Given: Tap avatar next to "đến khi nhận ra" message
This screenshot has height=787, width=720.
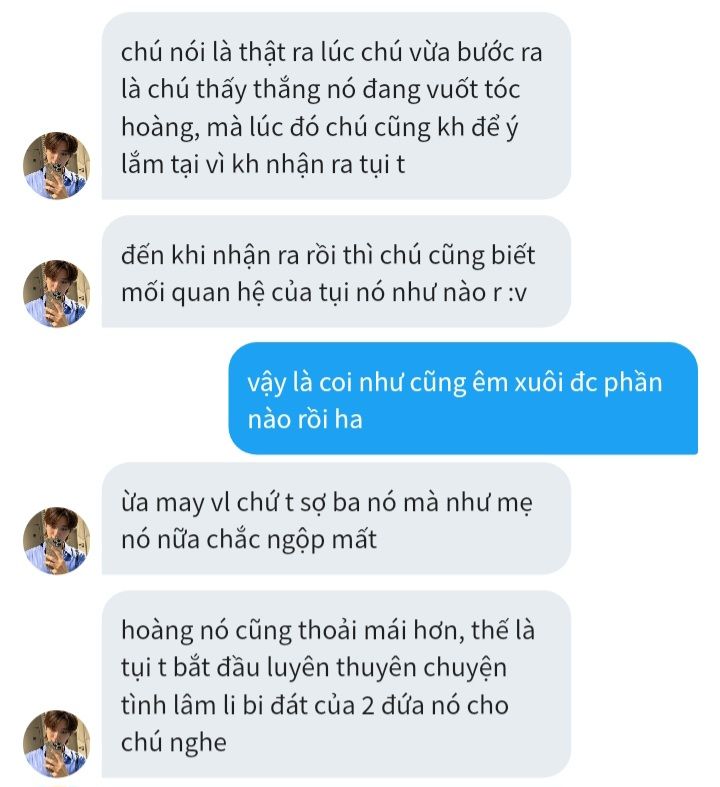Looking at the screenshot, I should [56, 294].
